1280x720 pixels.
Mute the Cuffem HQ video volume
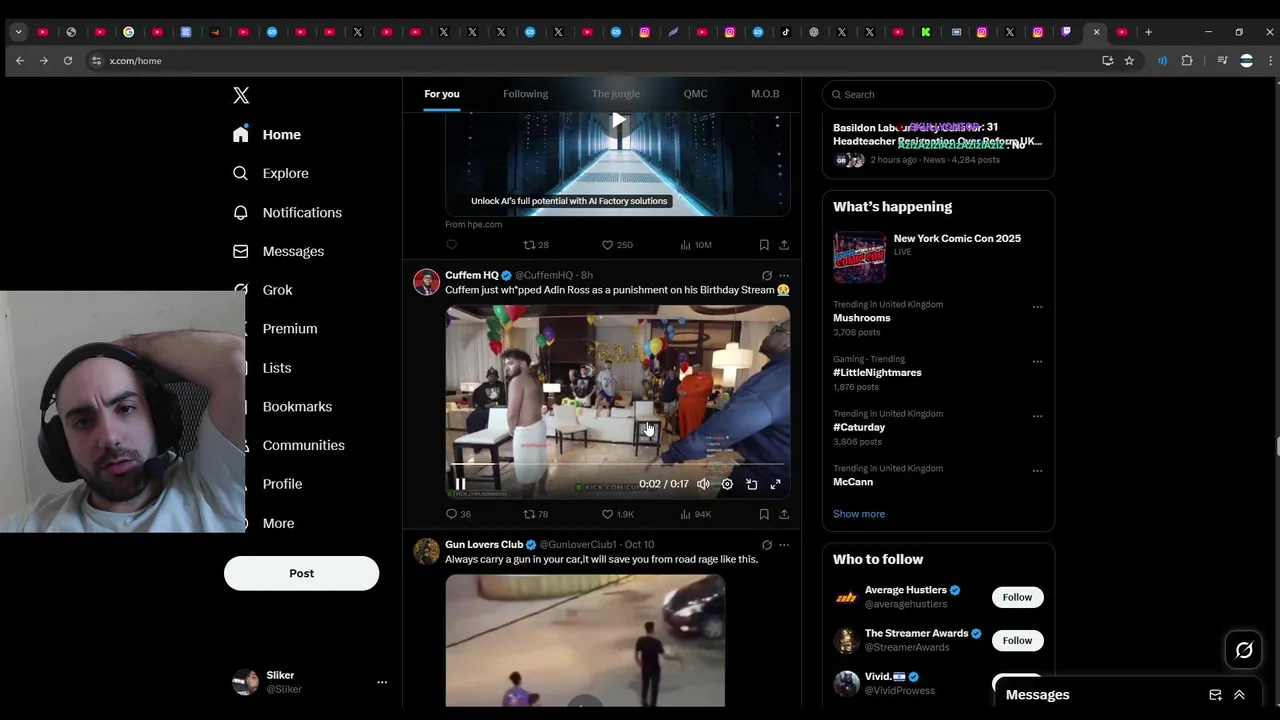click(x=703, y=484)
